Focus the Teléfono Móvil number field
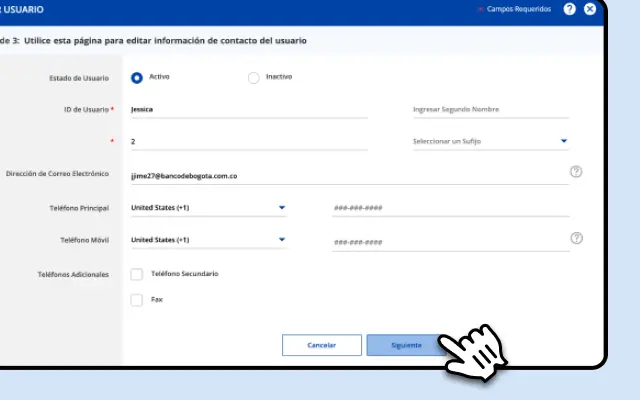 [451, 242]
